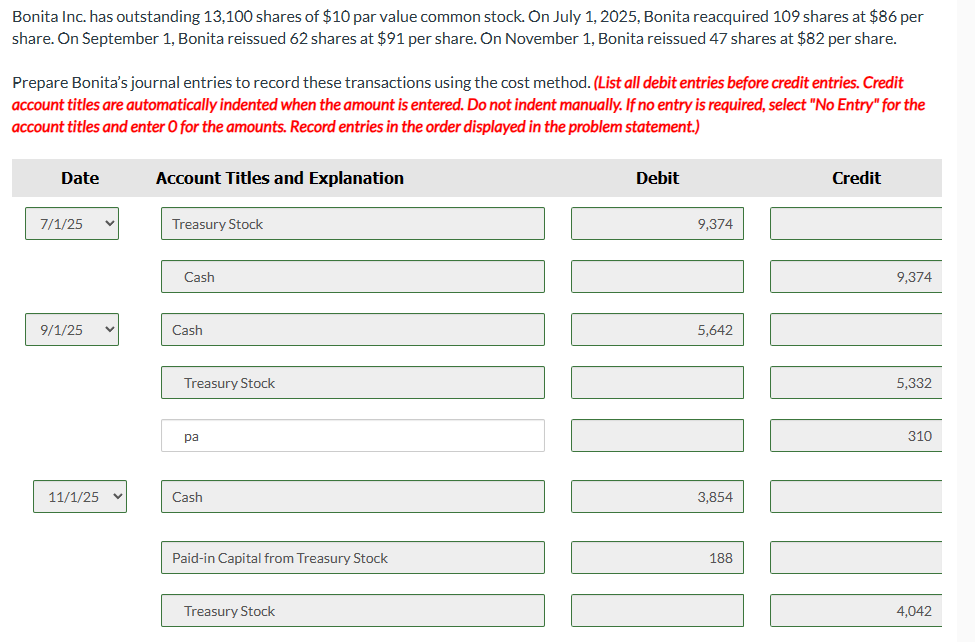Click the debit field showing 188
Viewport: 975px width, 642px height.
[657, 557]
